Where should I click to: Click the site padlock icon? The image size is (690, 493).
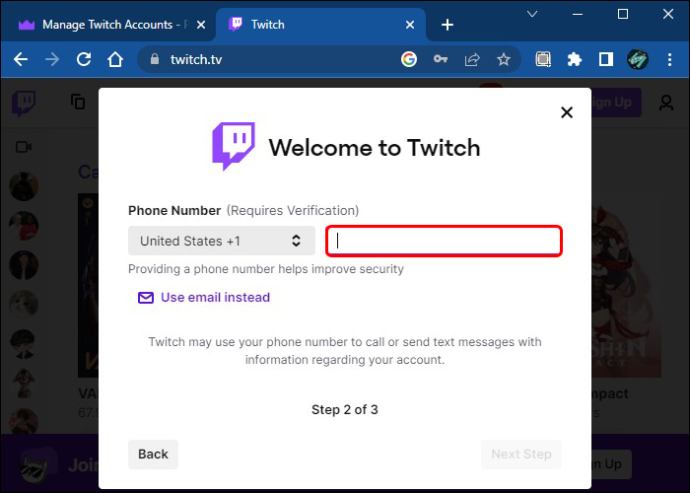tap(154, 59)
